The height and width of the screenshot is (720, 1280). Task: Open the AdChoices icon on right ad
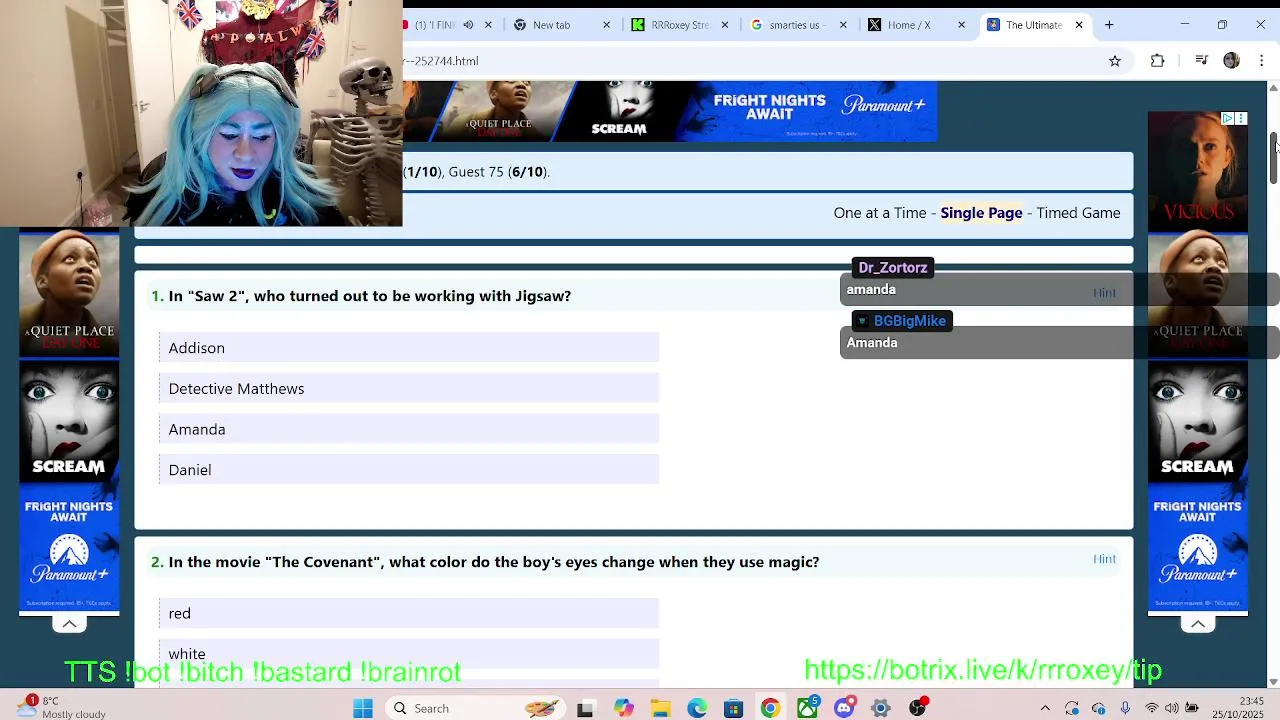(x=1227, y=118)
